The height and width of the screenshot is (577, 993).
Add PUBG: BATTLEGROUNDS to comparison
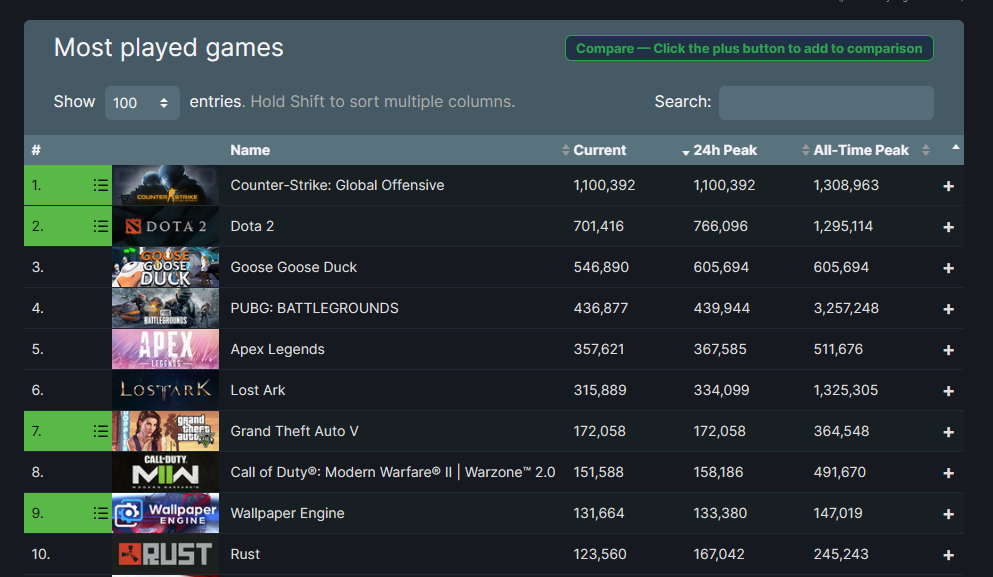(948, 309)
